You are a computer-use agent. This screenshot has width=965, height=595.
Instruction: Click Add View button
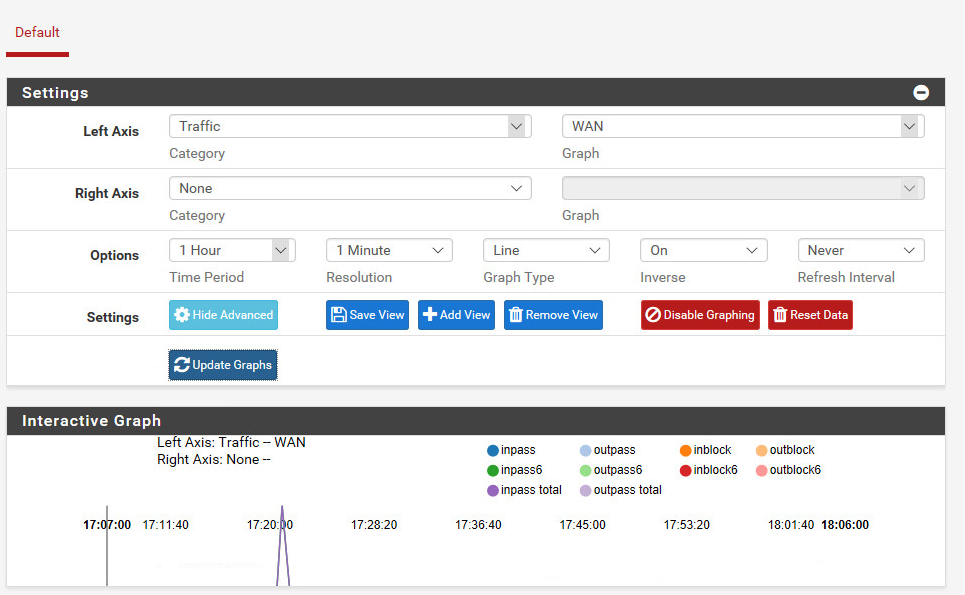tap(456, 315)
